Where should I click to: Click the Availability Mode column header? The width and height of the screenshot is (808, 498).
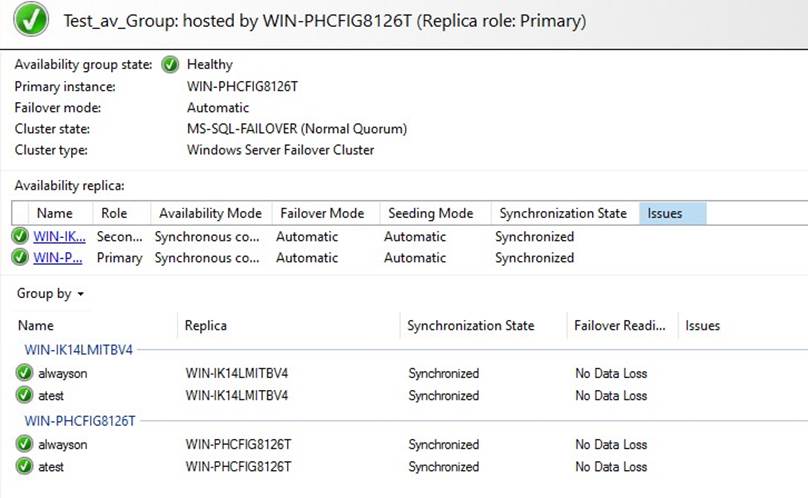pyautogui.click(x=210, y=213)
